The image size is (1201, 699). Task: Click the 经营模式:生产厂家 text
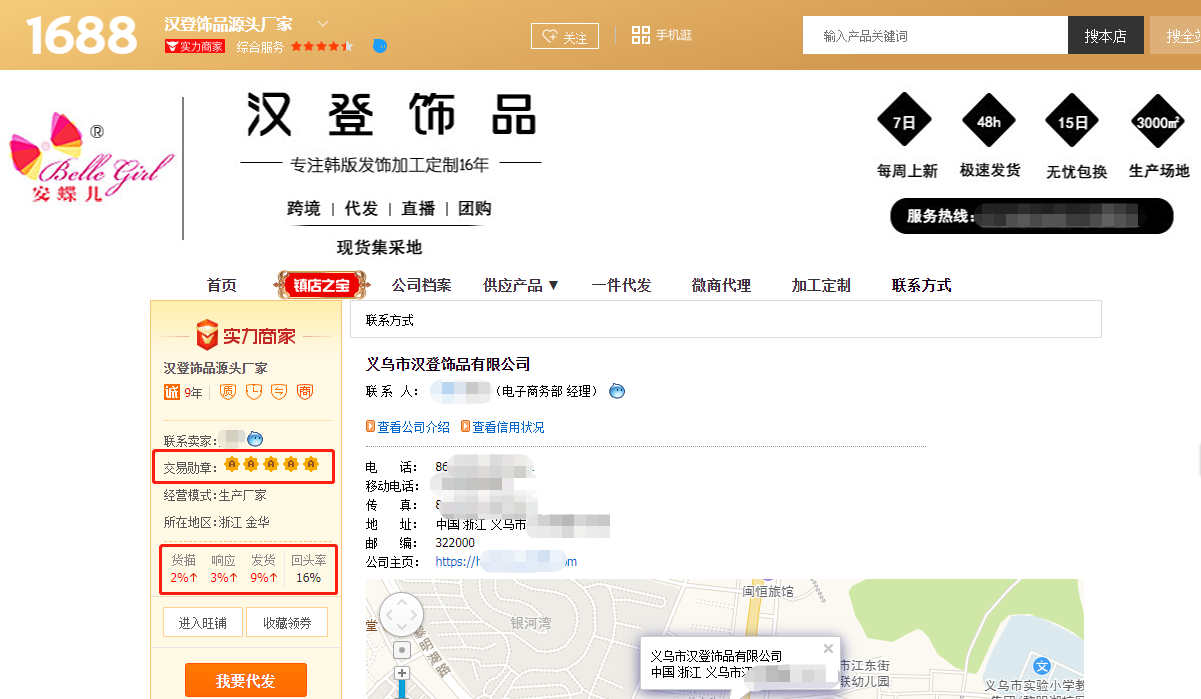[x=215, y=495]
